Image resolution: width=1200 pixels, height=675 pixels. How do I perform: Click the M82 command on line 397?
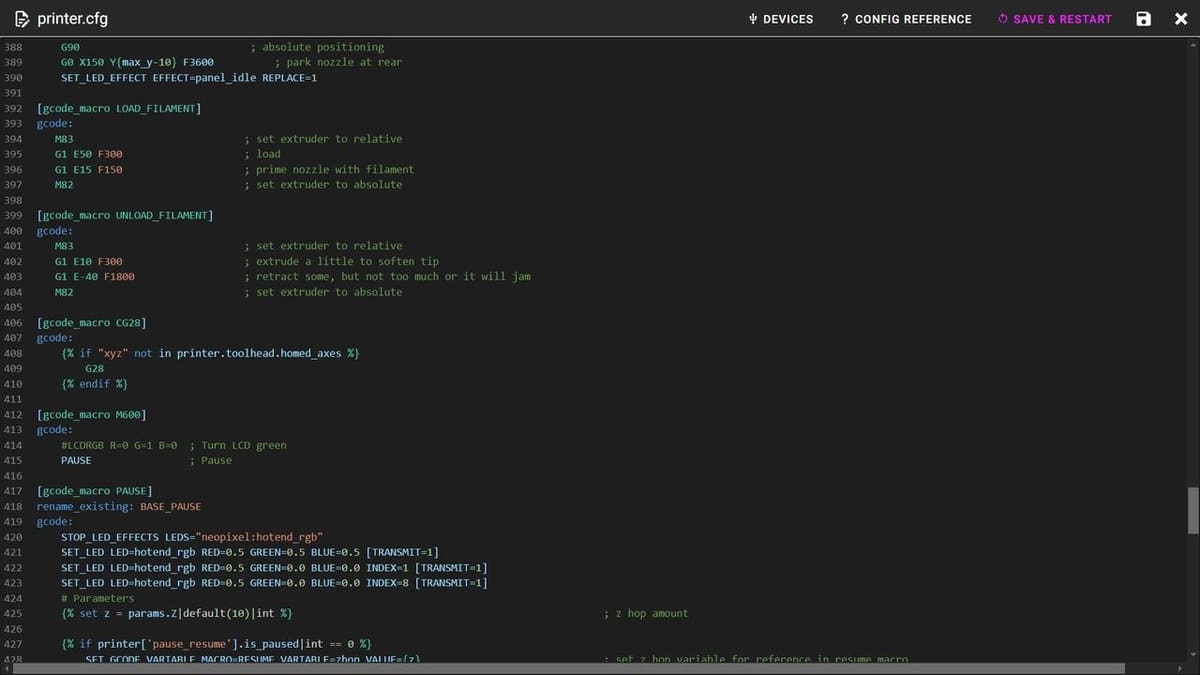pos(64,184)
